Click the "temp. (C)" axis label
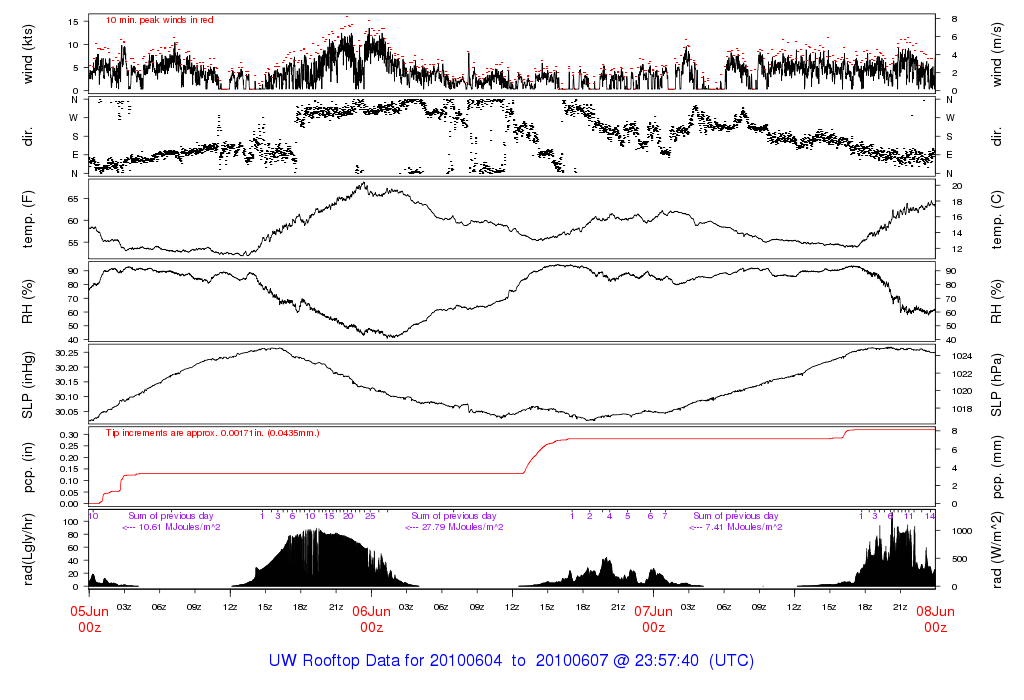Viewport: 1024px width, 700px height. pos(997,220)
